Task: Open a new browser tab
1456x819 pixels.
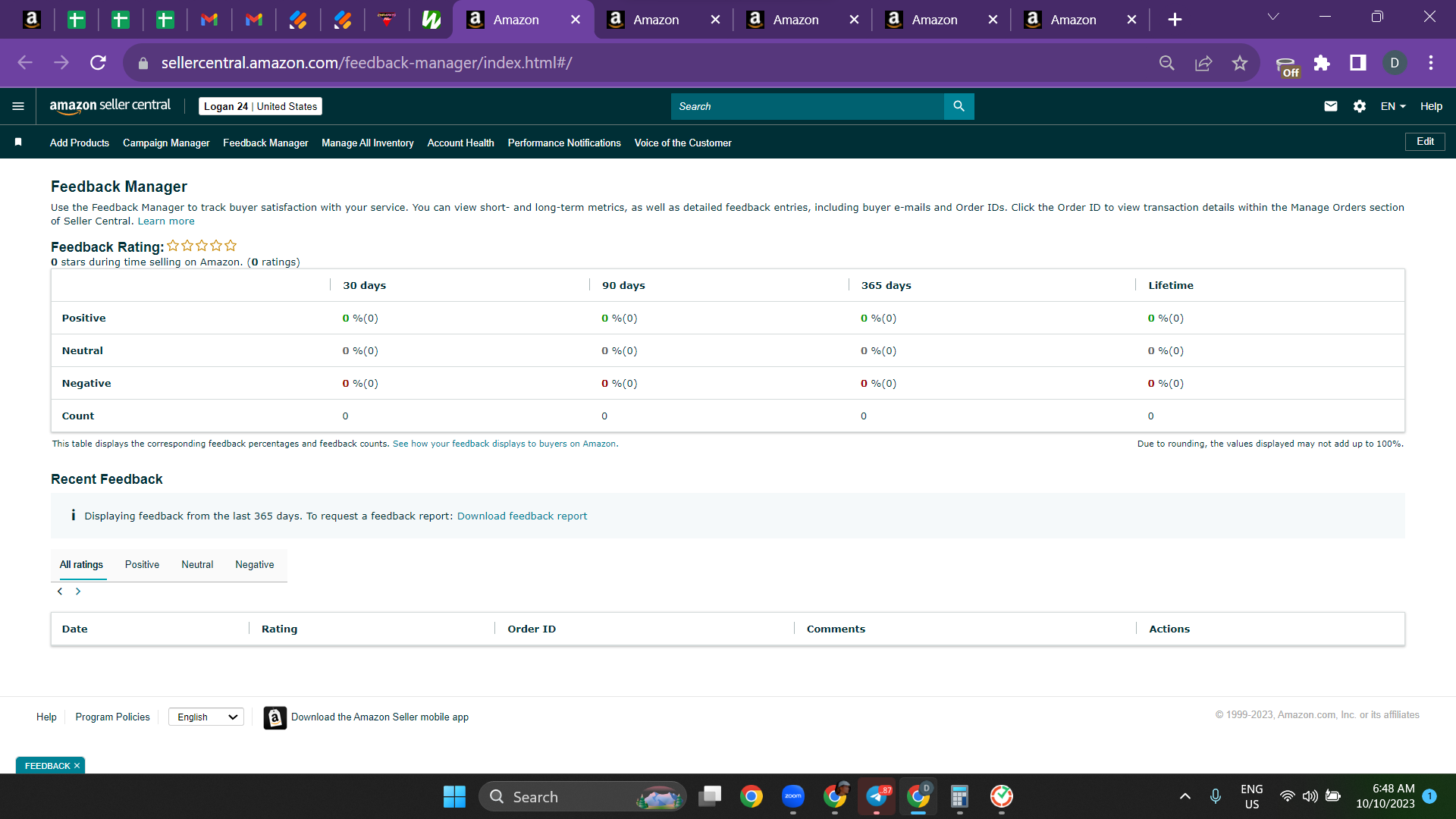Action: click(x=1175, y=20)
